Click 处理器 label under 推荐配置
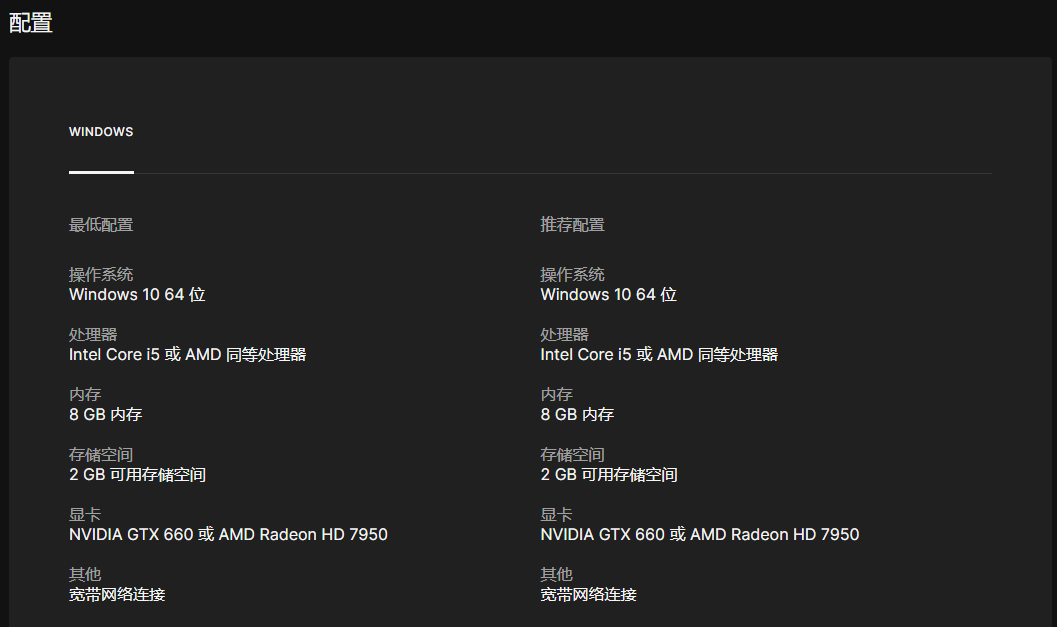The height and width of the screenshot is (627, 1057). (564, 334)
